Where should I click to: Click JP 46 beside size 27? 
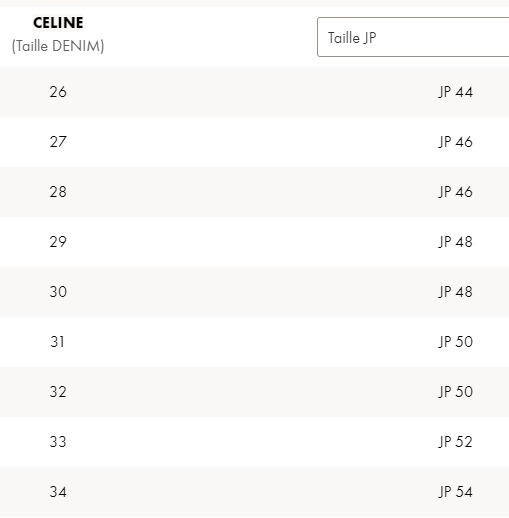(456, 142)
